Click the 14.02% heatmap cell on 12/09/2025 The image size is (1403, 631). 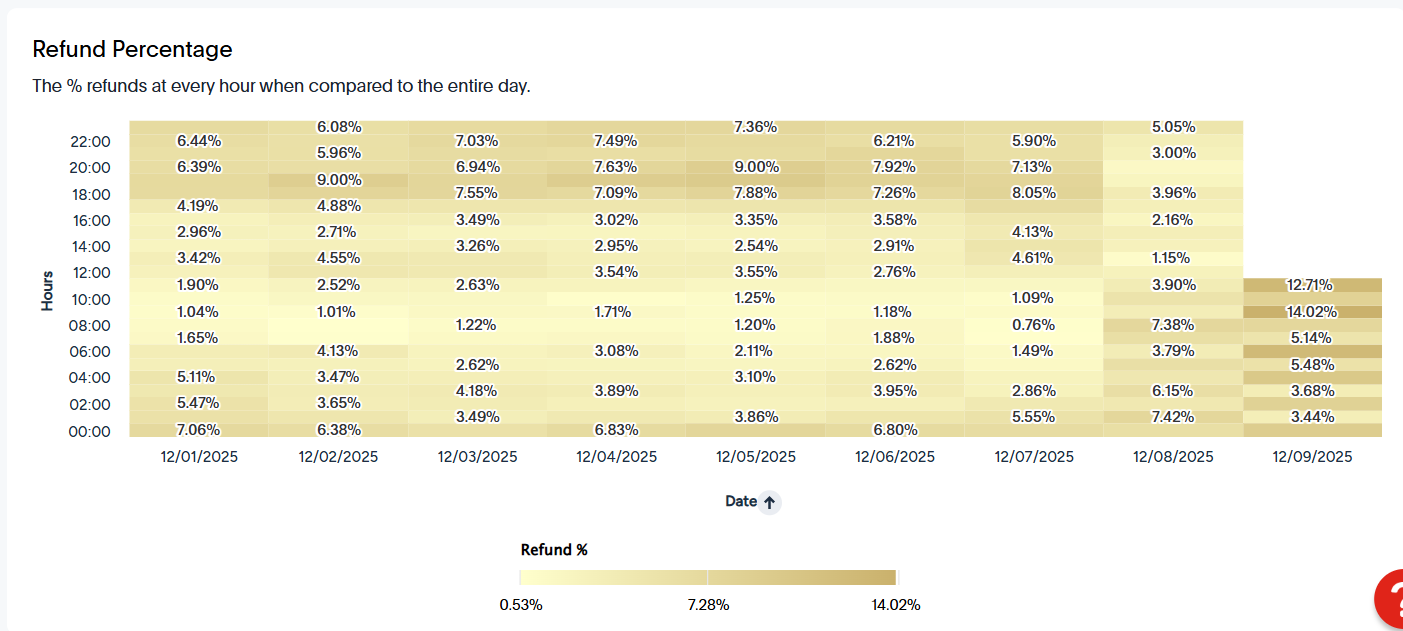pos(1313,311)
